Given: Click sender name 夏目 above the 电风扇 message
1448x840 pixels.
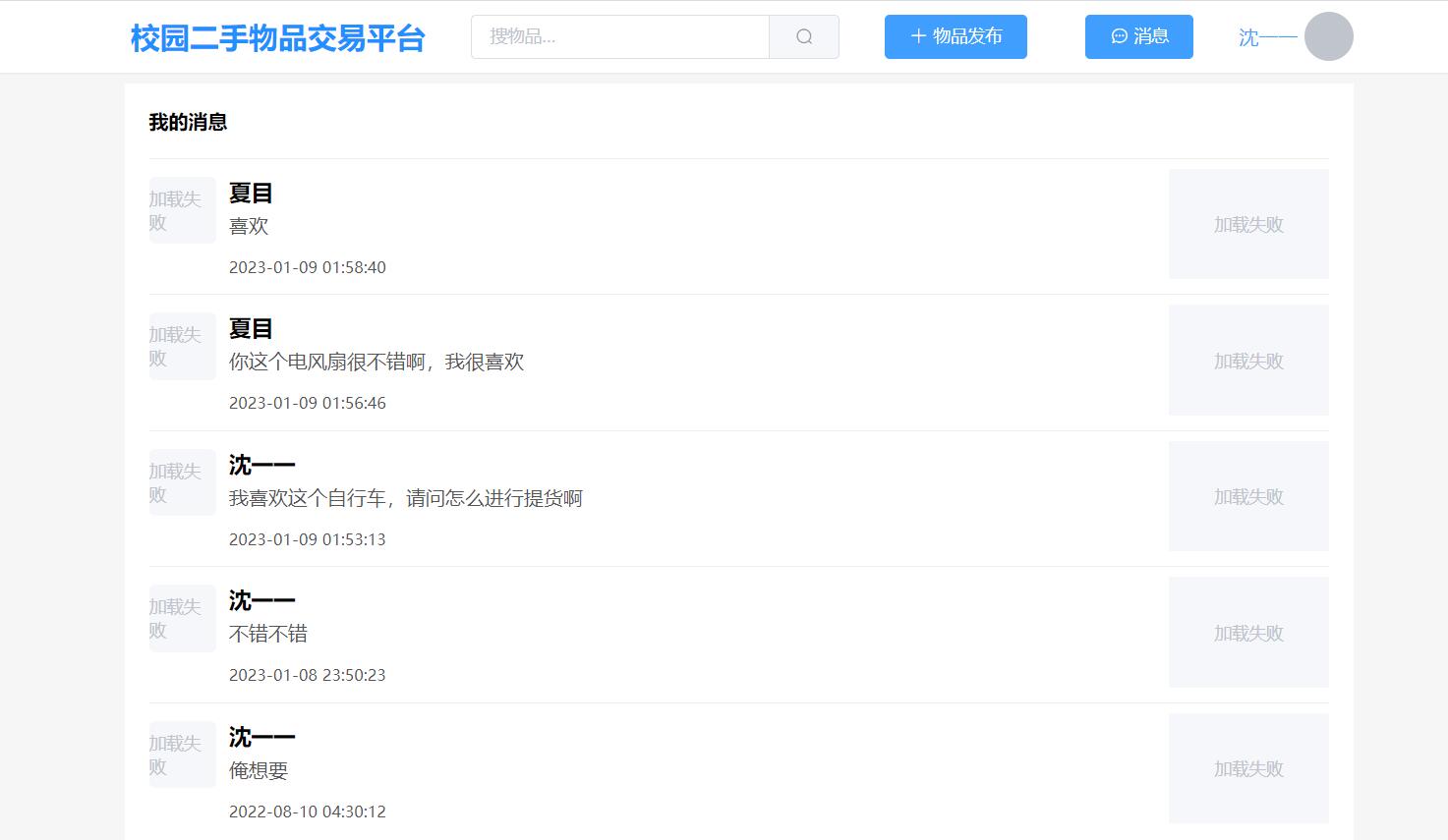Looking at the screenshot, I should [x=251, y=328].
